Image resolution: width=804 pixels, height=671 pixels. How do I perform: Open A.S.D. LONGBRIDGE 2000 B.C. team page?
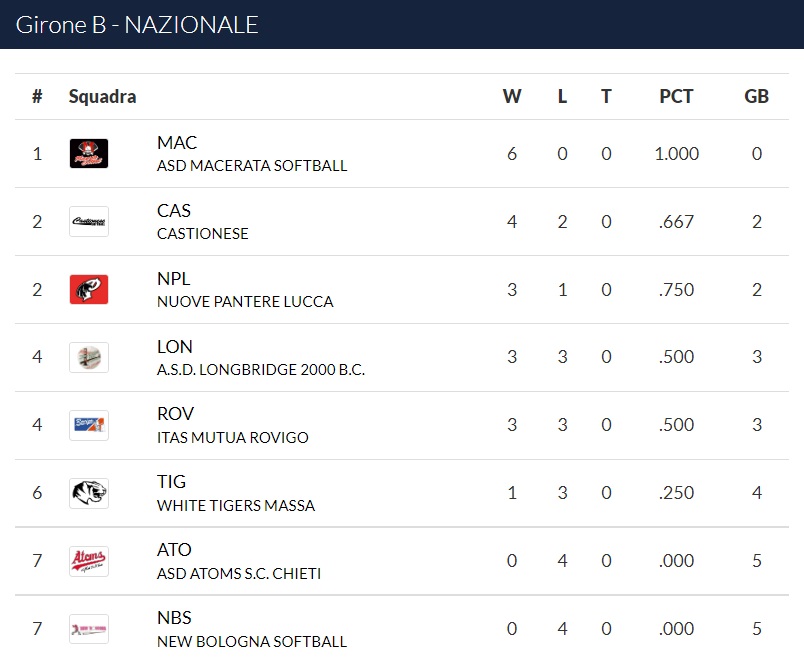pyautogui.click(x=261, y=370)
